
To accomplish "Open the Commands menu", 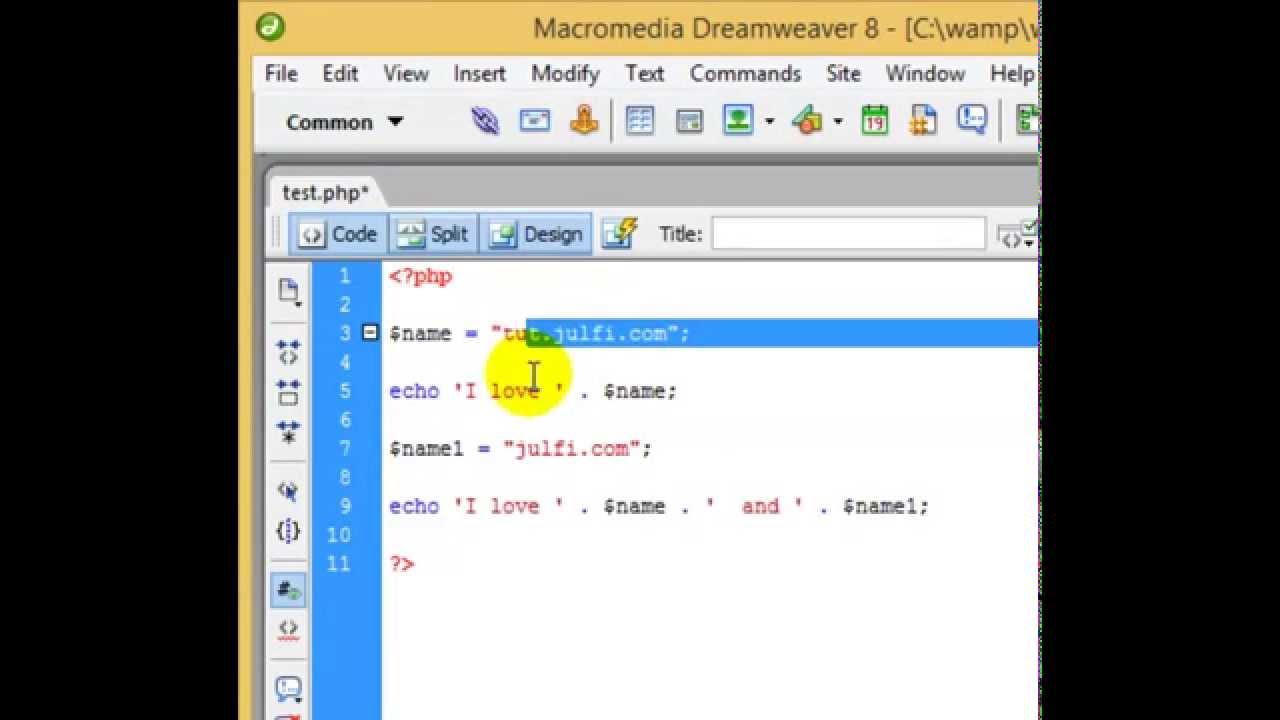I will point(746,74).
